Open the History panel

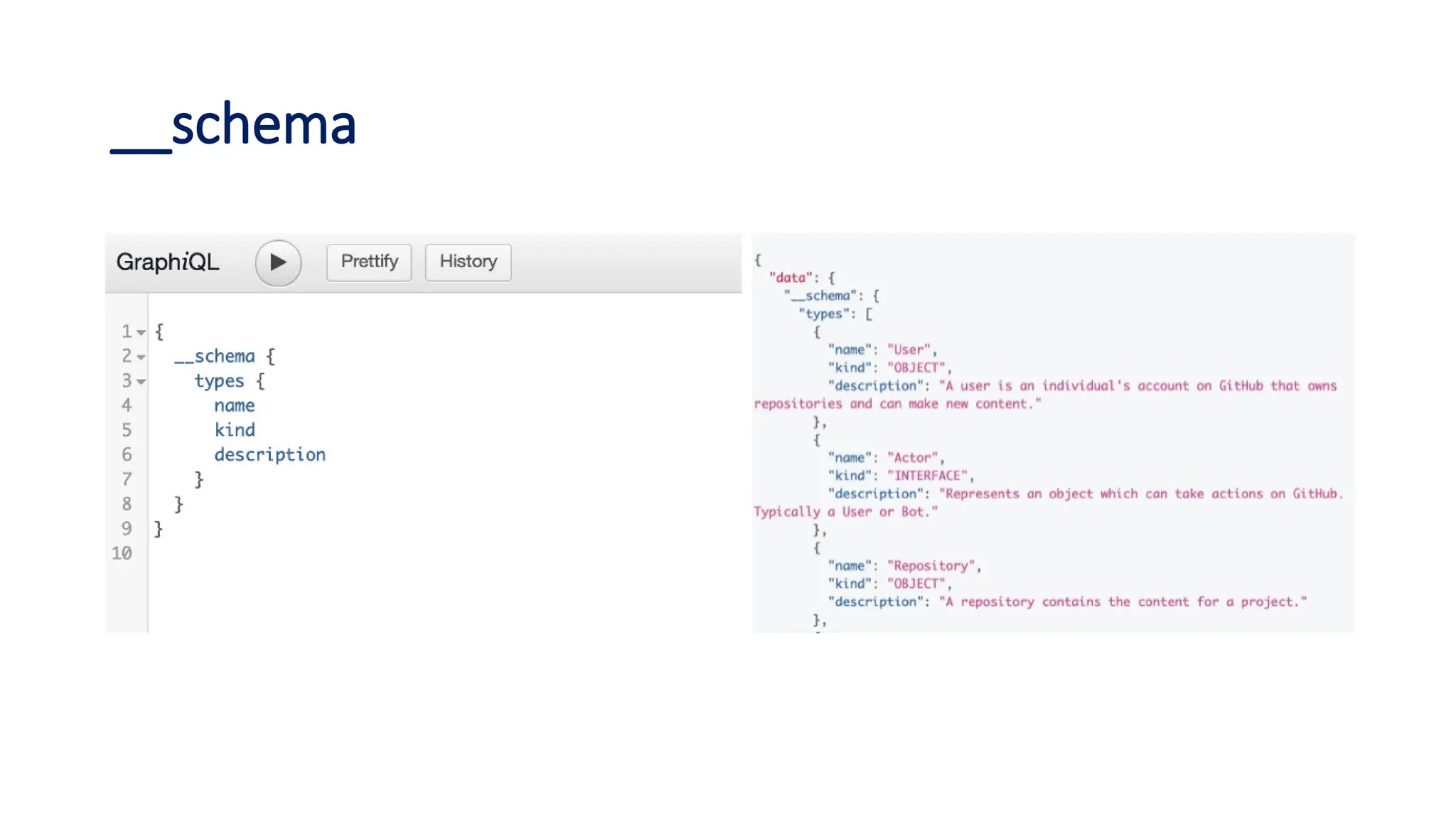468,262
